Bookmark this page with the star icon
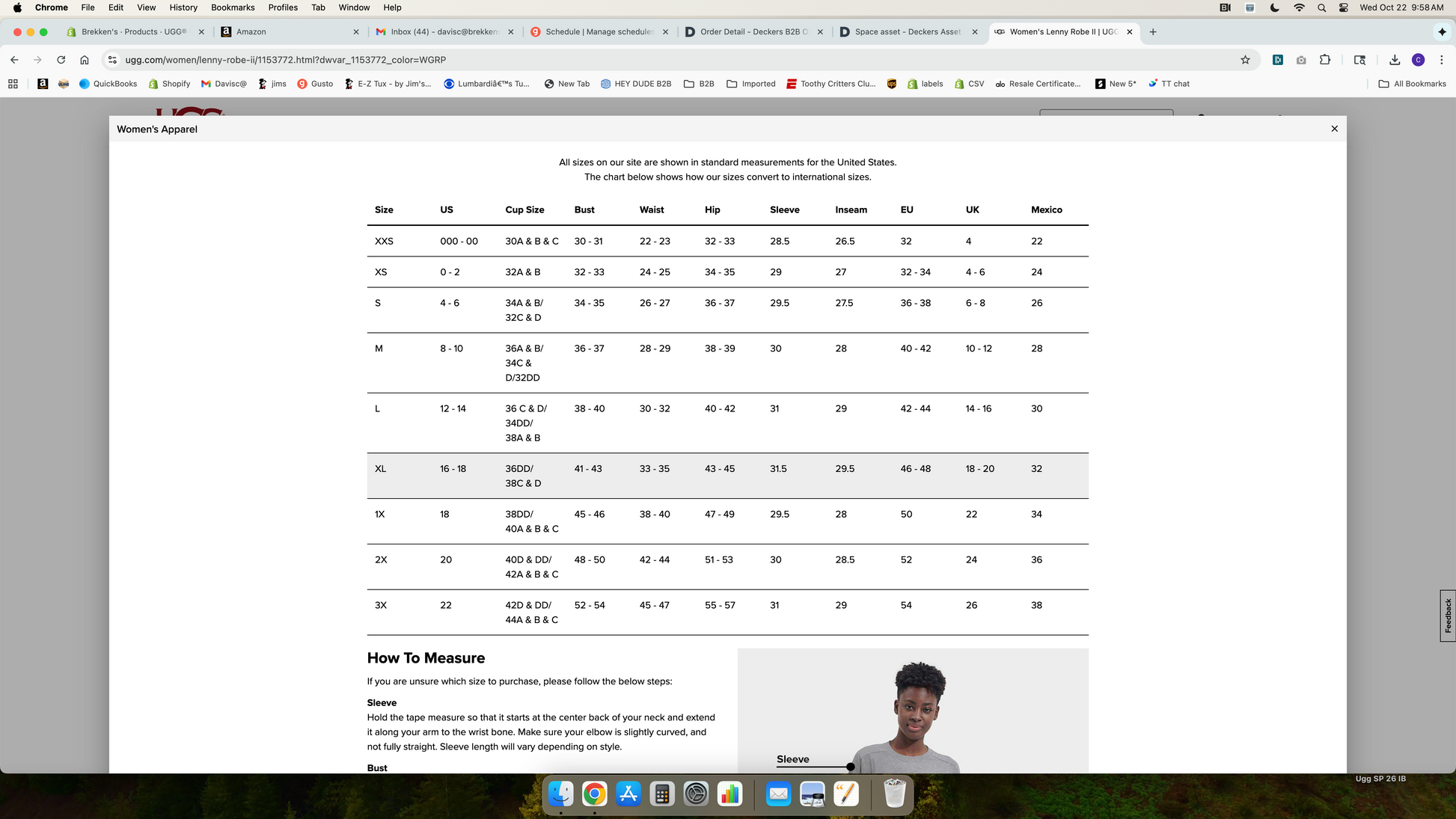Image resolution: width=1456 pixels, height=819 pixels. tap(1245, 60)
